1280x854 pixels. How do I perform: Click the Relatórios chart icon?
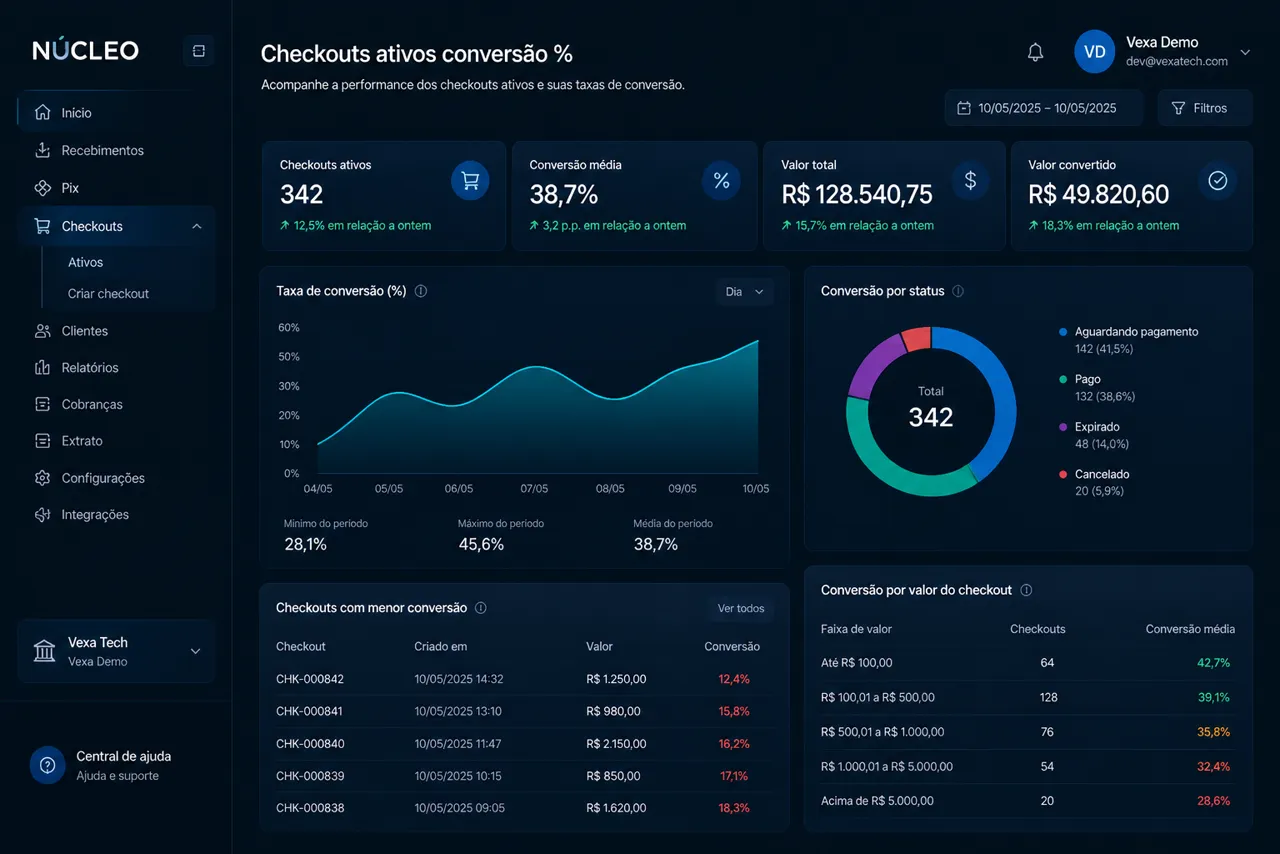click(42, 368)
